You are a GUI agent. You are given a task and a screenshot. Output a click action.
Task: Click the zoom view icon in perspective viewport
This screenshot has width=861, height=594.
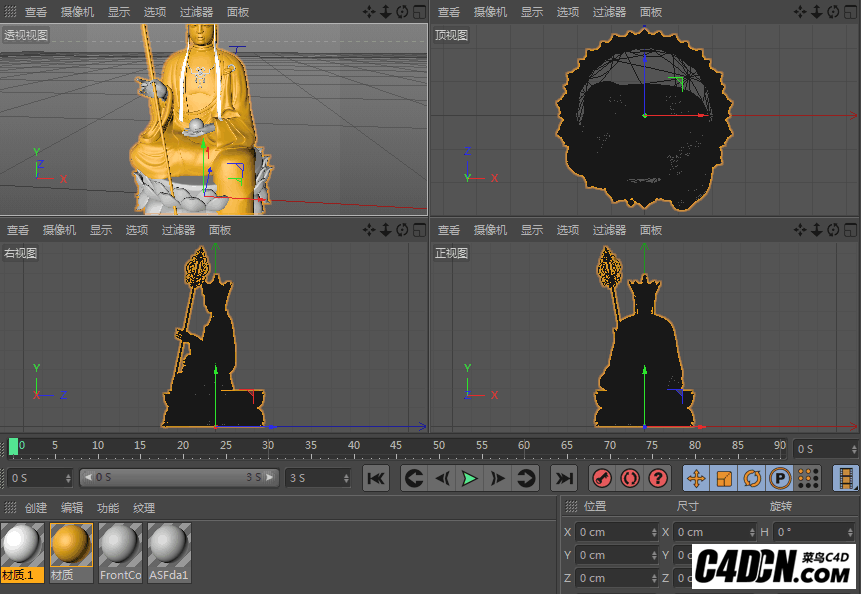point(386,12)
